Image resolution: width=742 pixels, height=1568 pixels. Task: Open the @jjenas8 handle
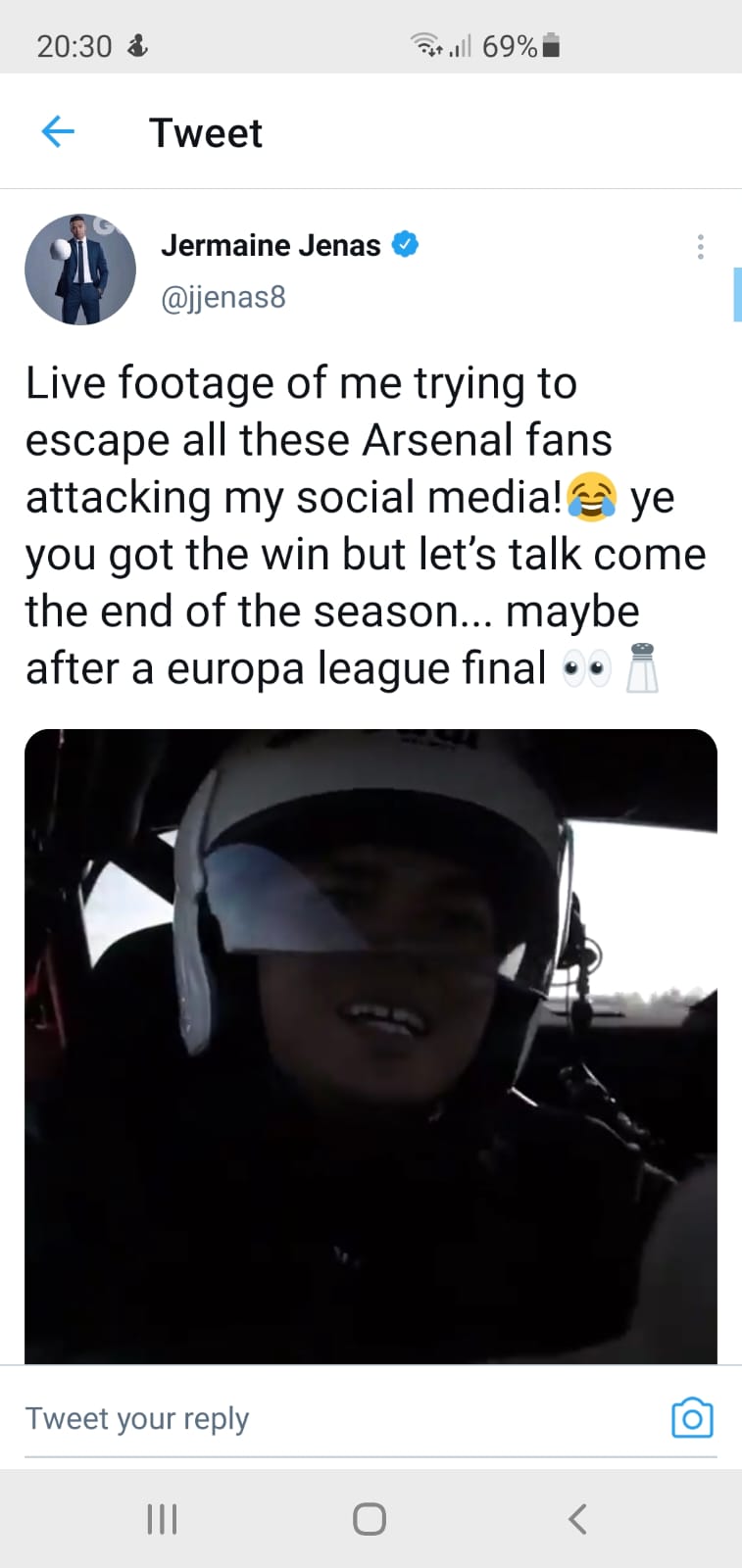[x=223, y=297]
